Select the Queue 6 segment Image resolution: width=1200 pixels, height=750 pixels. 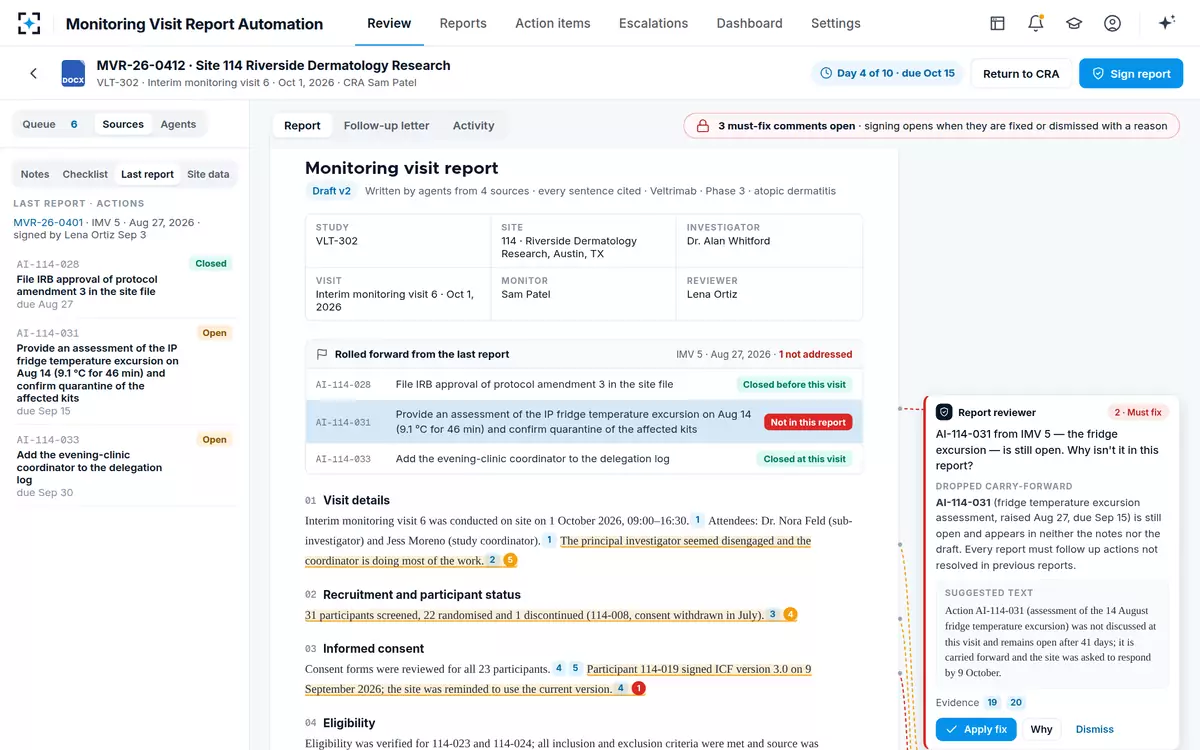pos(51,124)
